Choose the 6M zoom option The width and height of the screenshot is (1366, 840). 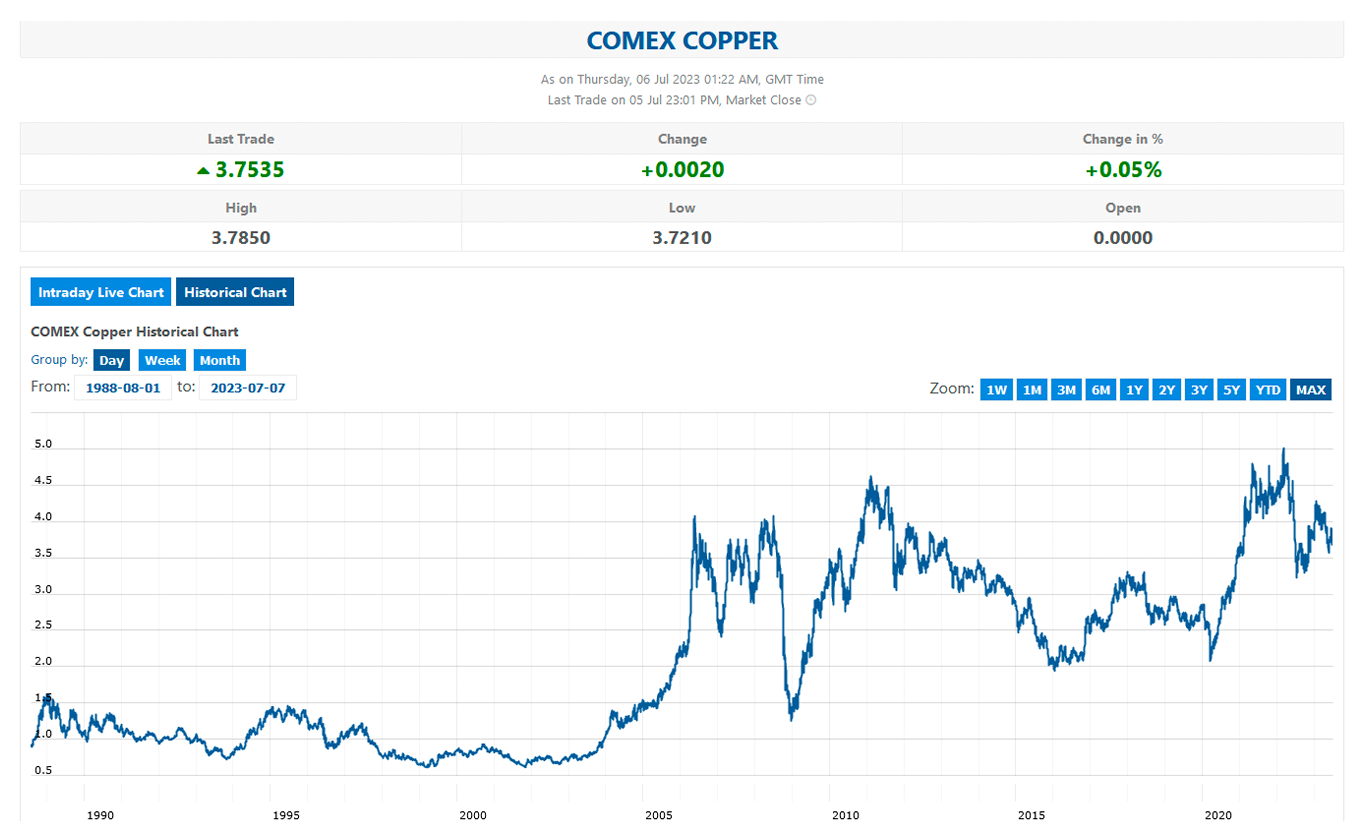(1100, 390)
